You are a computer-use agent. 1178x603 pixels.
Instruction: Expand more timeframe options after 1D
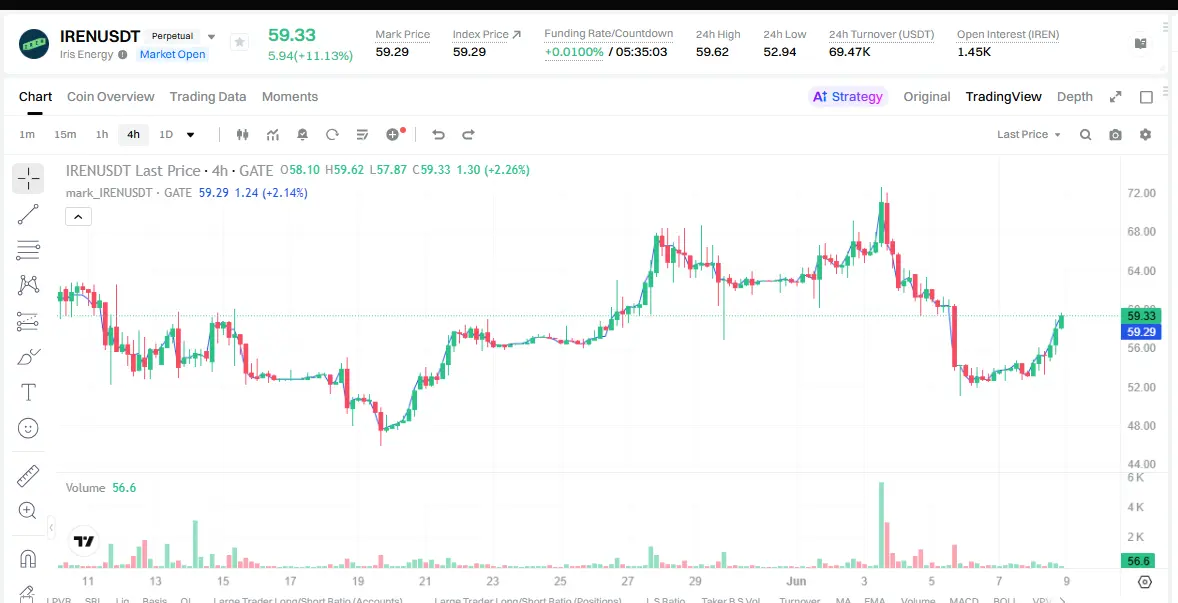click(190, 135)
